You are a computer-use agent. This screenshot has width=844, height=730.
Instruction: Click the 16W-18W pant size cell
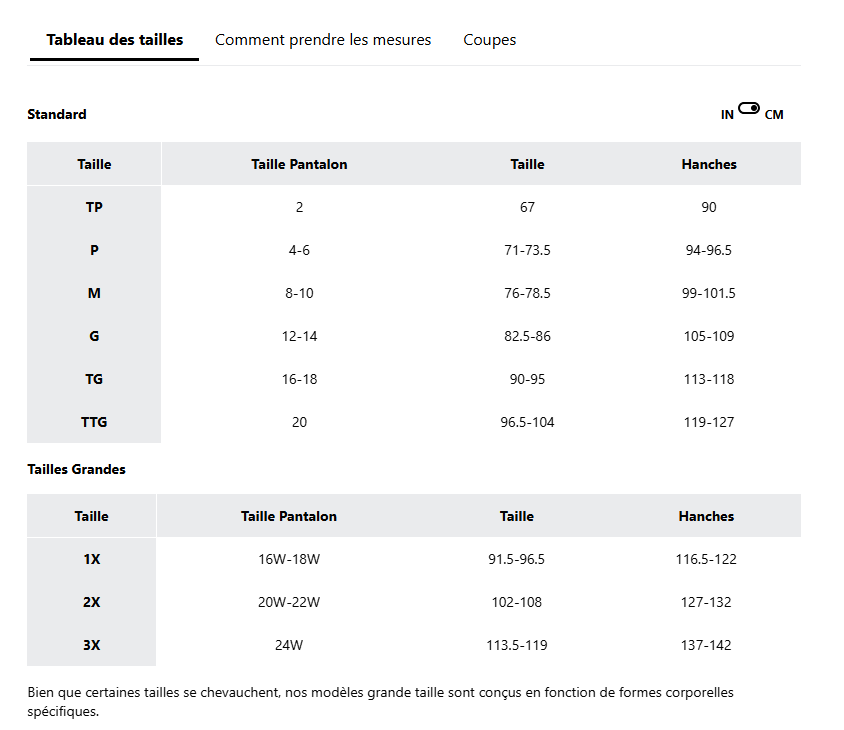(289, 559)
